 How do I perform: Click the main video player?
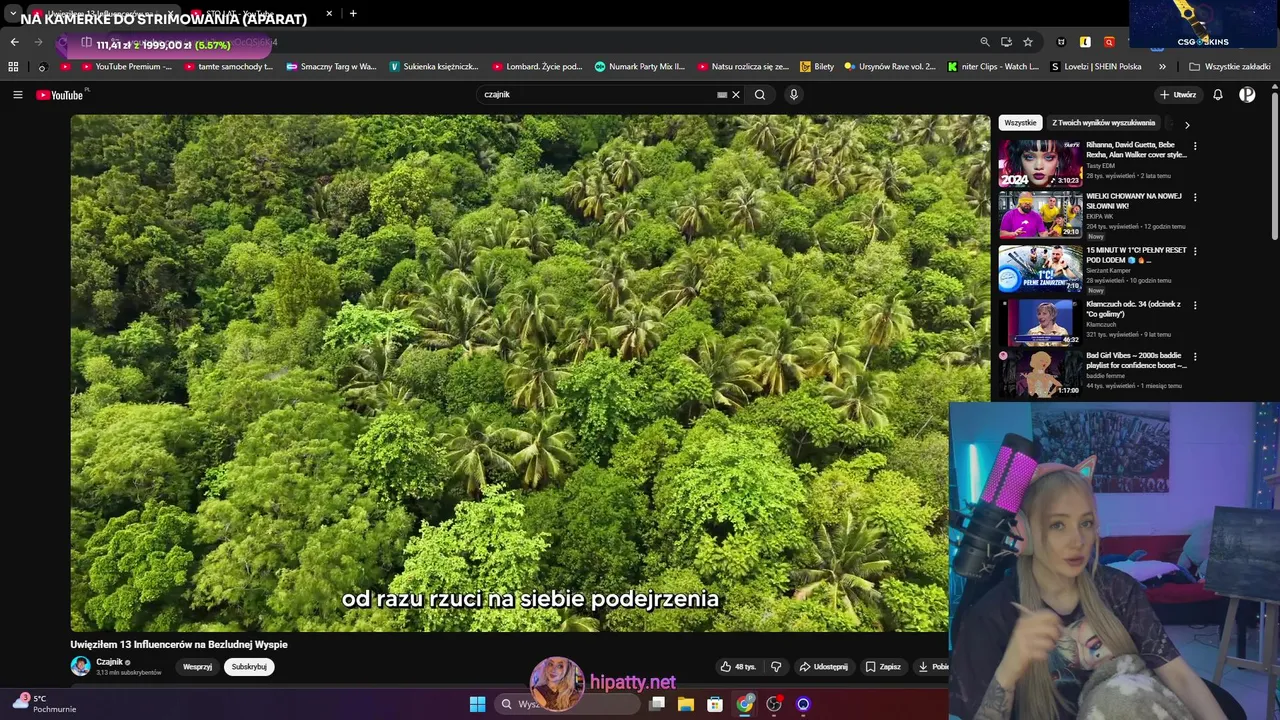click(530, 373)
